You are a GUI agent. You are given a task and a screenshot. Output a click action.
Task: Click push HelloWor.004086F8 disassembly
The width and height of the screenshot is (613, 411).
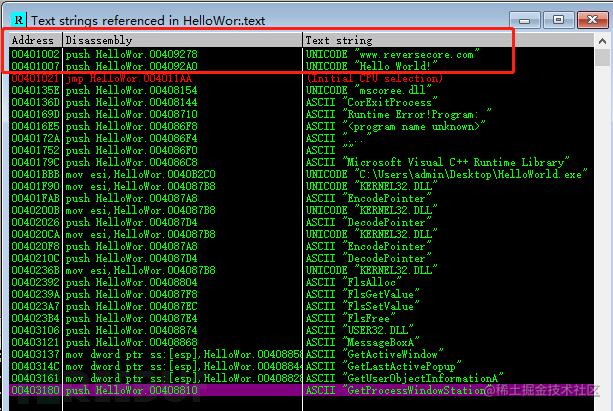click(131, 126)
